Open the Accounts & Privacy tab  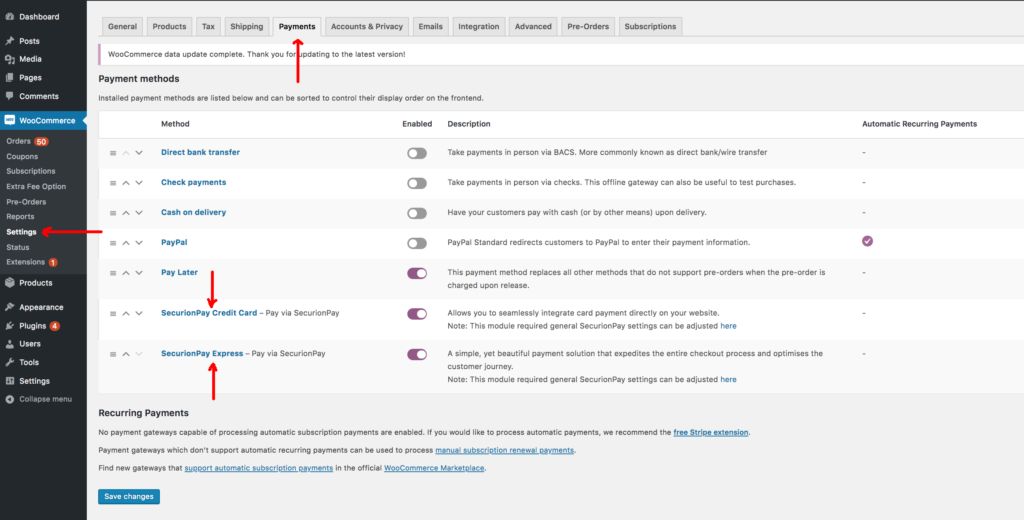[x=366, y=27]
